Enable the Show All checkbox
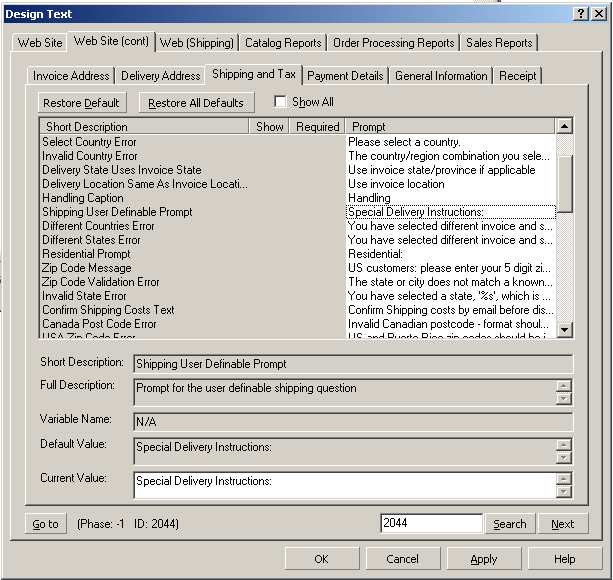Viewport: 613px width, 580px height. pos(281,102)
